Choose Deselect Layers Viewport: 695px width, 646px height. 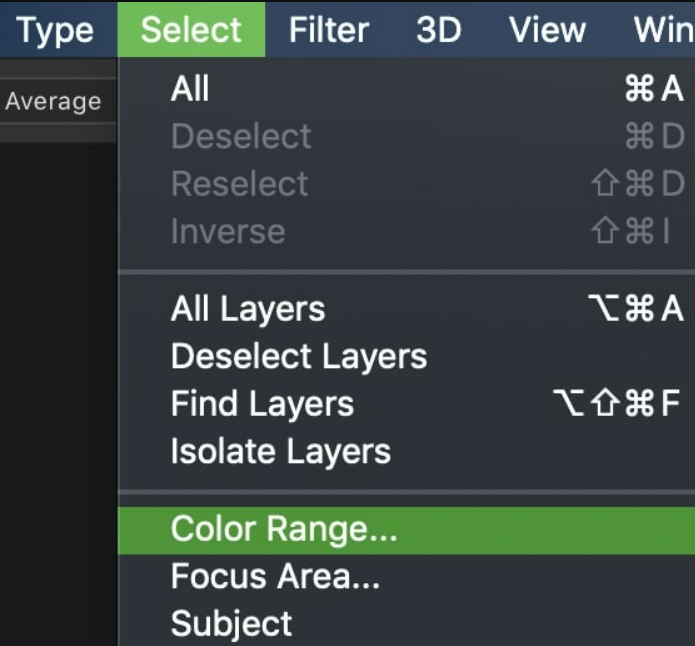pos(298,356)
